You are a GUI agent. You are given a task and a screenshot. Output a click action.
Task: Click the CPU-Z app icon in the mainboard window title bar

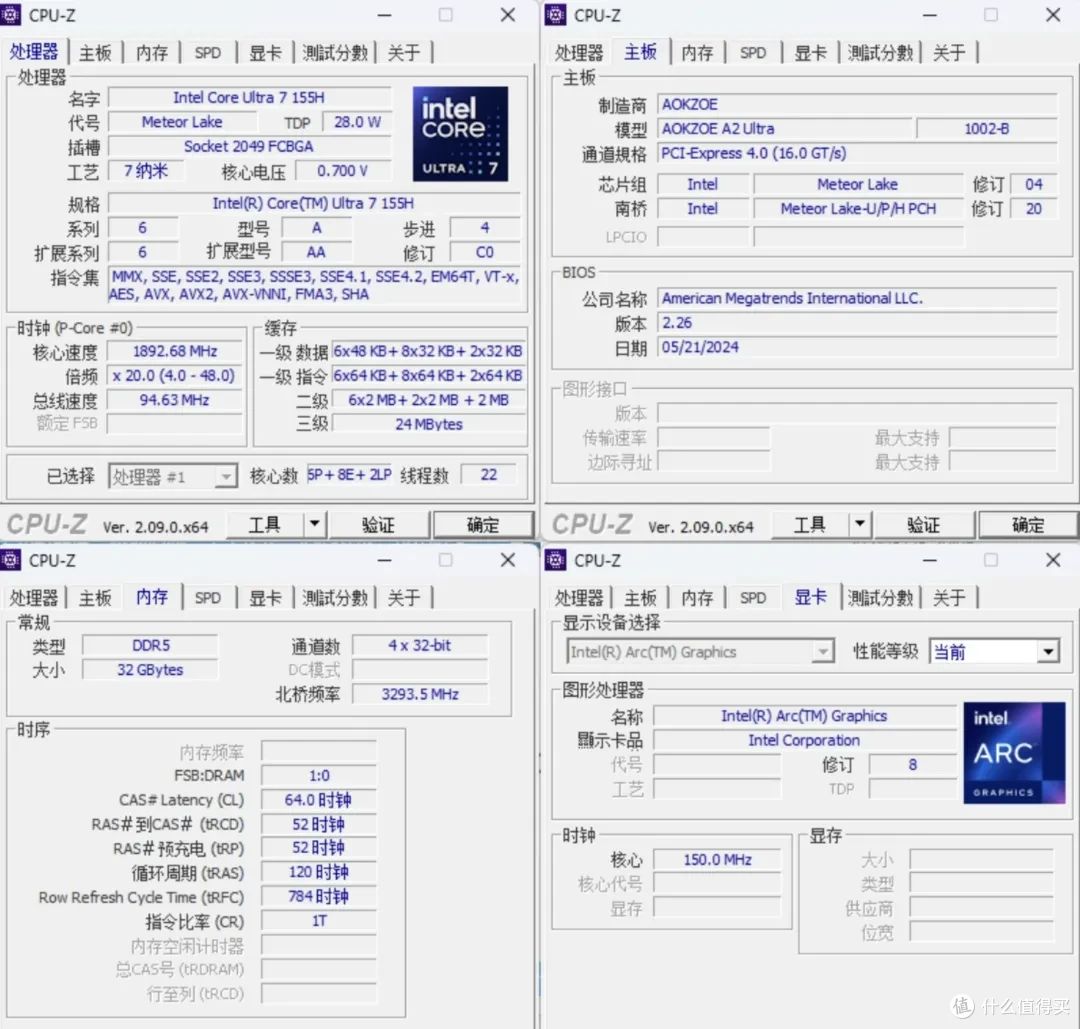(x=555, y=14)
